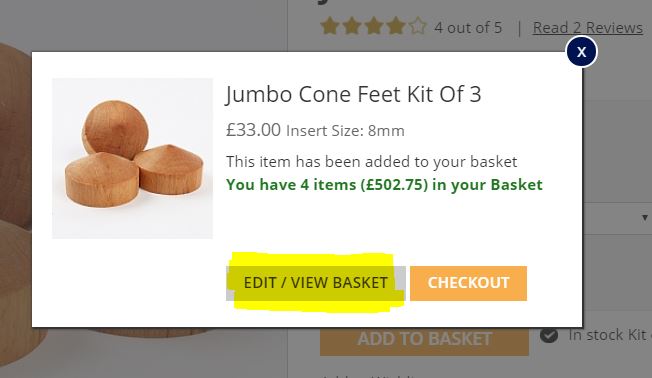Expand the dropdown arrow behind the popup
The width and height of the screenshot is (652, 378).
[644, 218]
